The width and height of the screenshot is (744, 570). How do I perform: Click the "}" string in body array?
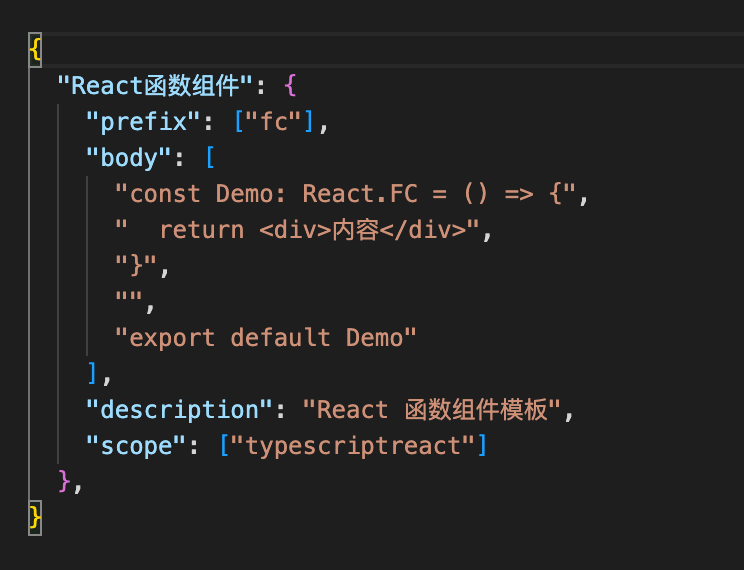[x=137, y=266]
